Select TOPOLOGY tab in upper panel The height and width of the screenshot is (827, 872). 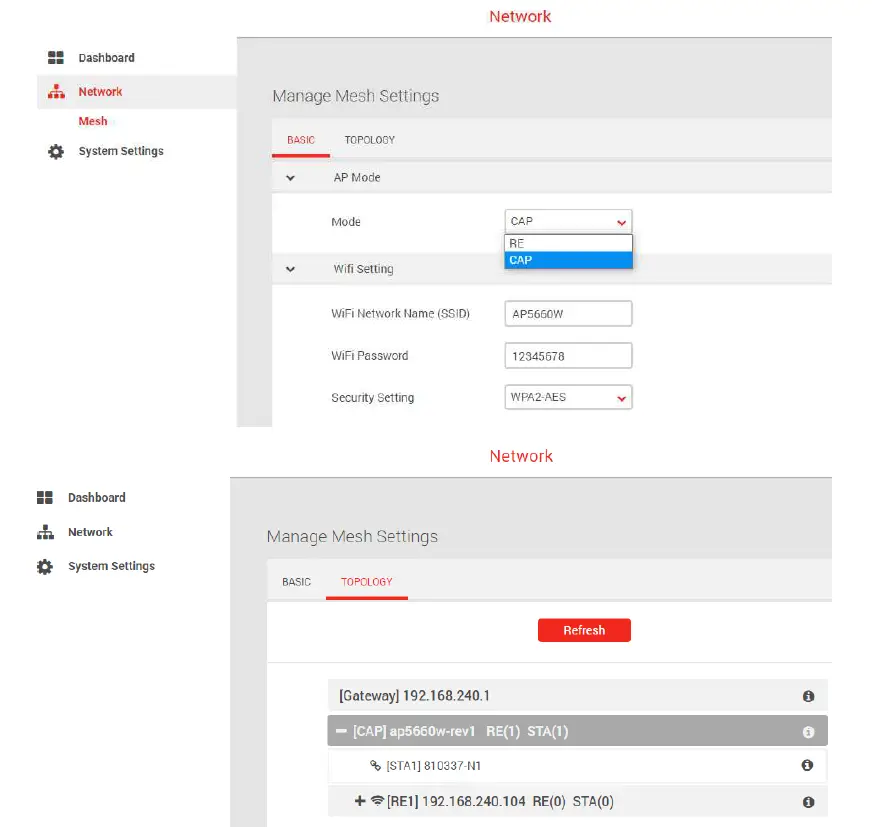click(370, 140)
